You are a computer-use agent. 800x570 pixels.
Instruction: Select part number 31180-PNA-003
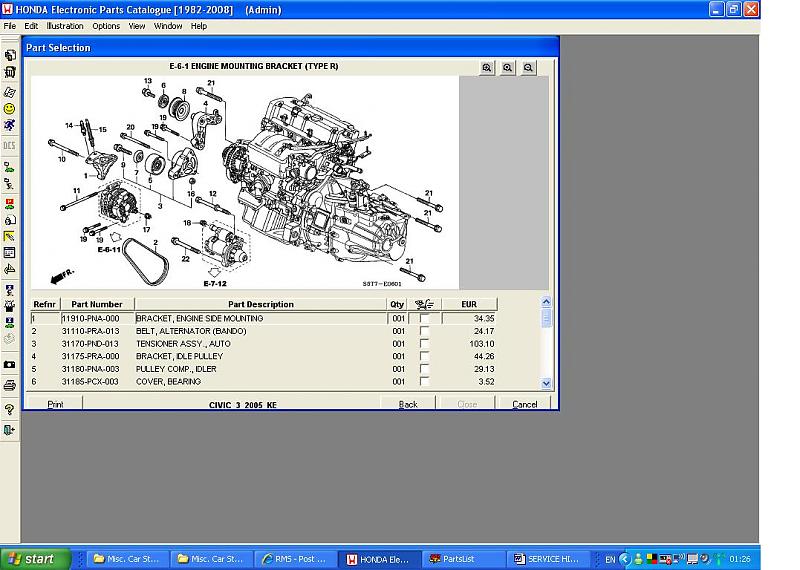(x=90, y=369)
